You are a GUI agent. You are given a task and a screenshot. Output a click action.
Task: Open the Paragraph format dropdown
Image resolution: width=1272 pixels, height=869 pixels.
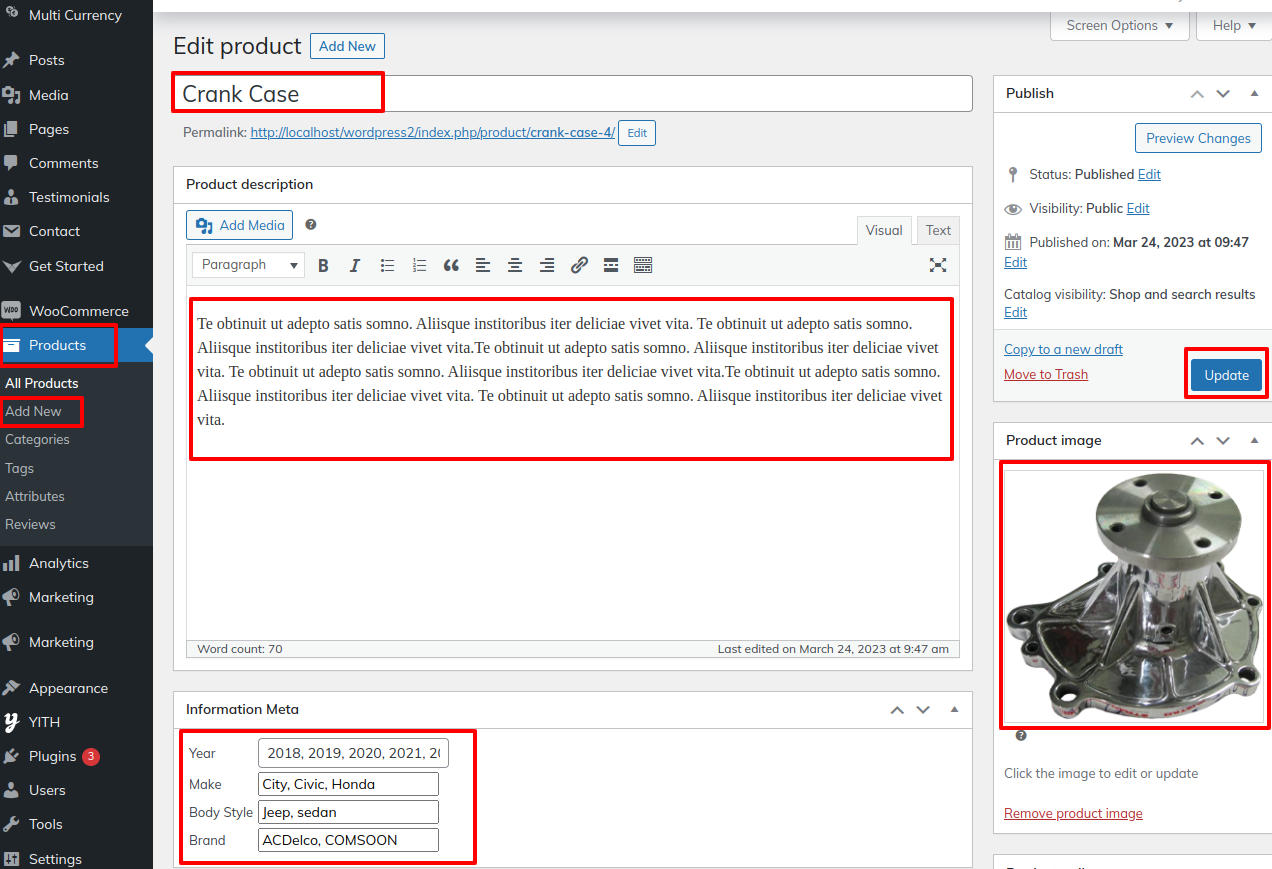(x=249, y=265)
